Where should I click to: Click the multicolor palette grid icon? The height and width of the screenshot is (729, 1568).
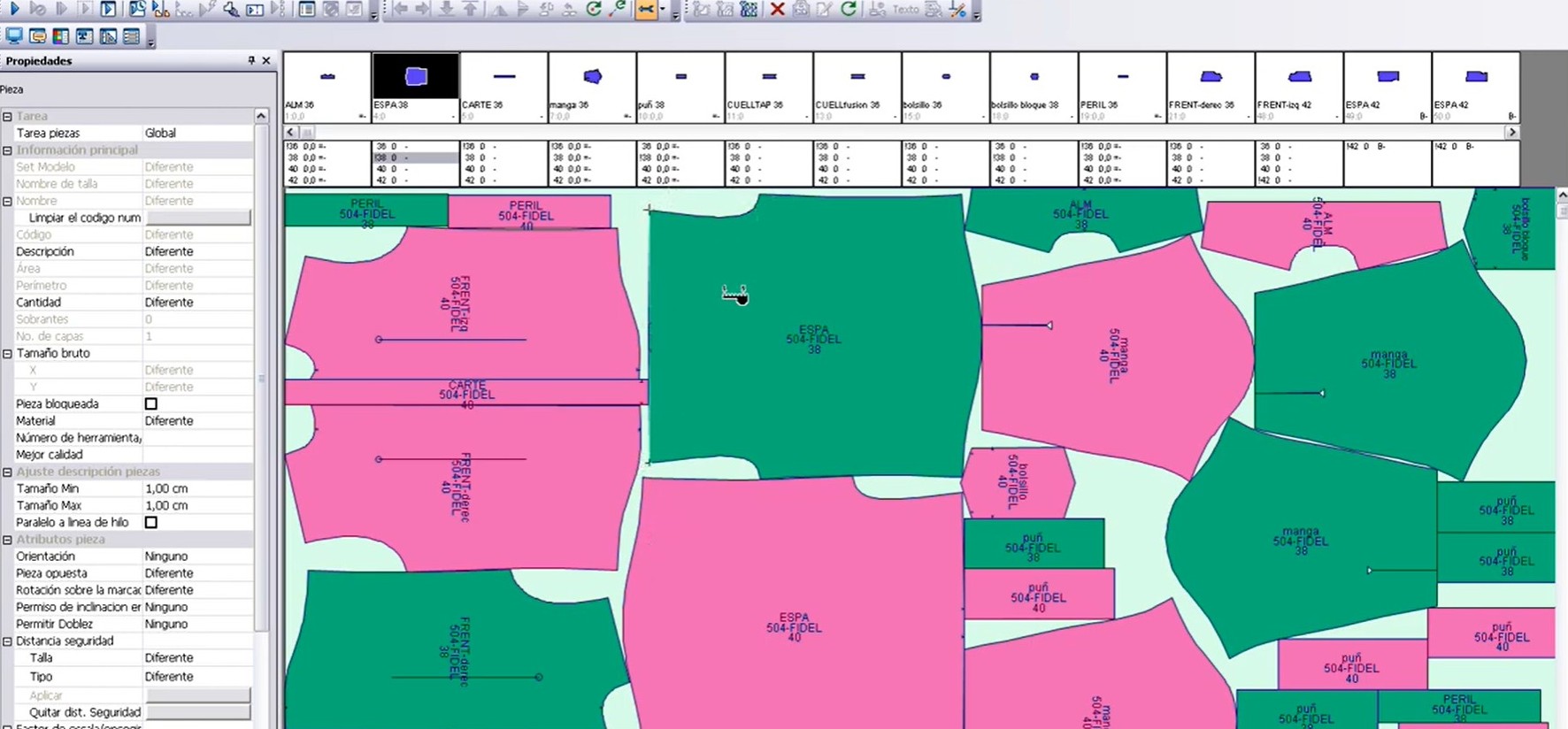point(61,36)
